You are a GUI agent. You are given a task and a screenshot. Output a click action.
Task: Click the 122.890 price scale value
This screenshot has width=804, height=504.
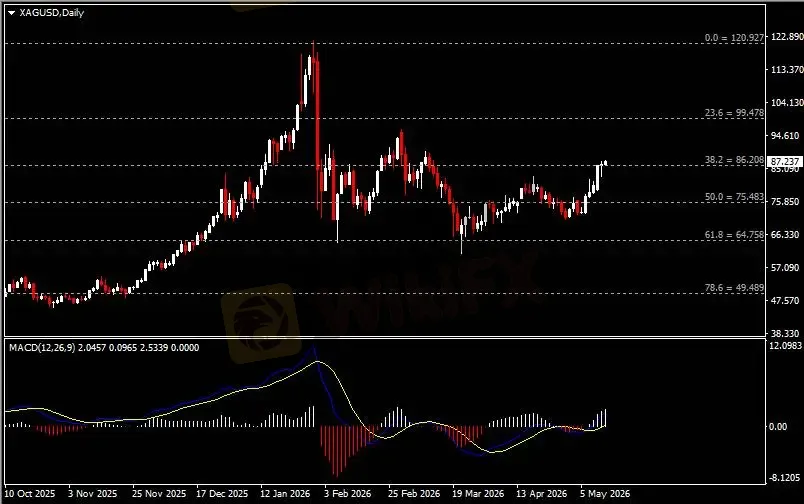pos(787,37)
